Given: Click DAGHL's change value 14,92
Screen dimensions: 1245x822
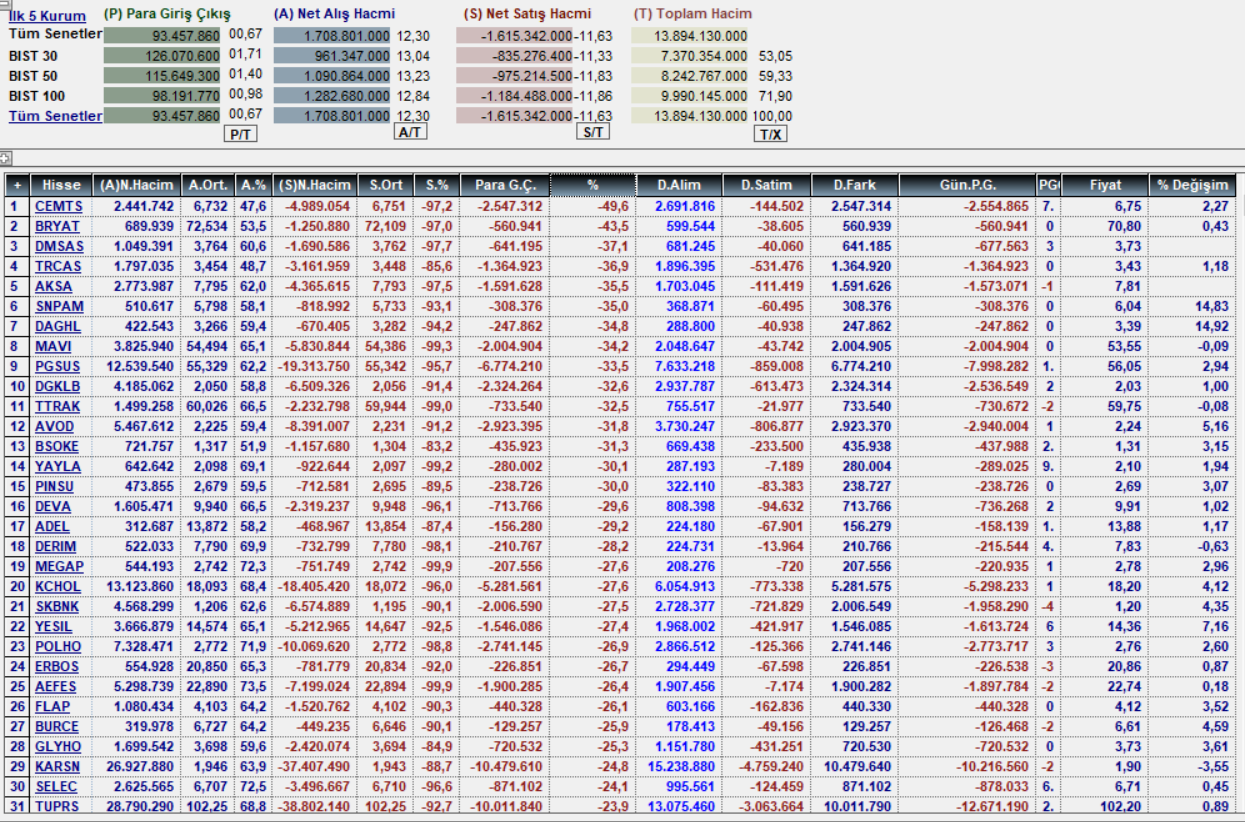Looking at the screenshot, I should 1214,326.
